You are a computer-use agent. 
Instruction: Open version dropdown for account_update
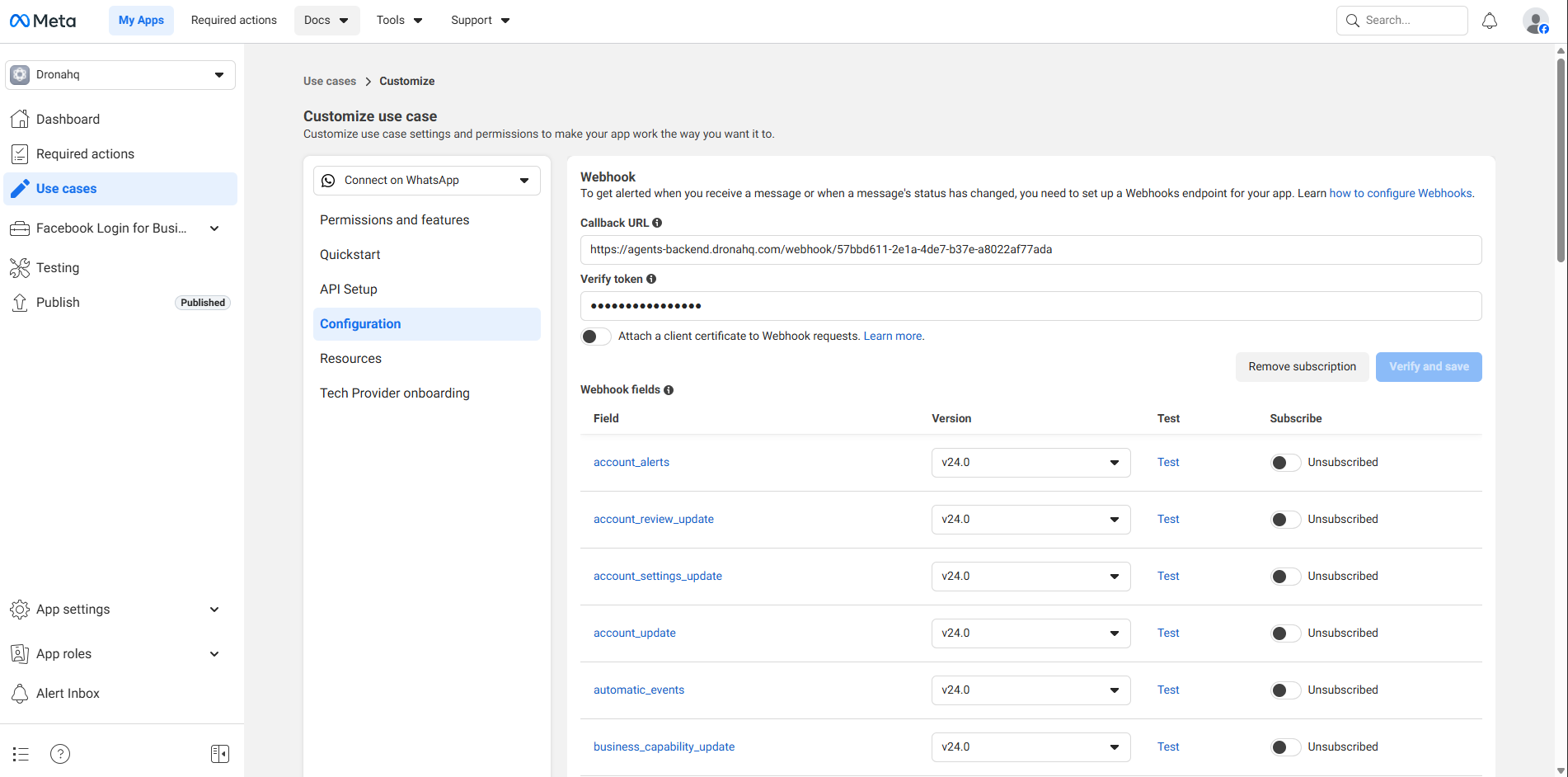point(1030,633)
